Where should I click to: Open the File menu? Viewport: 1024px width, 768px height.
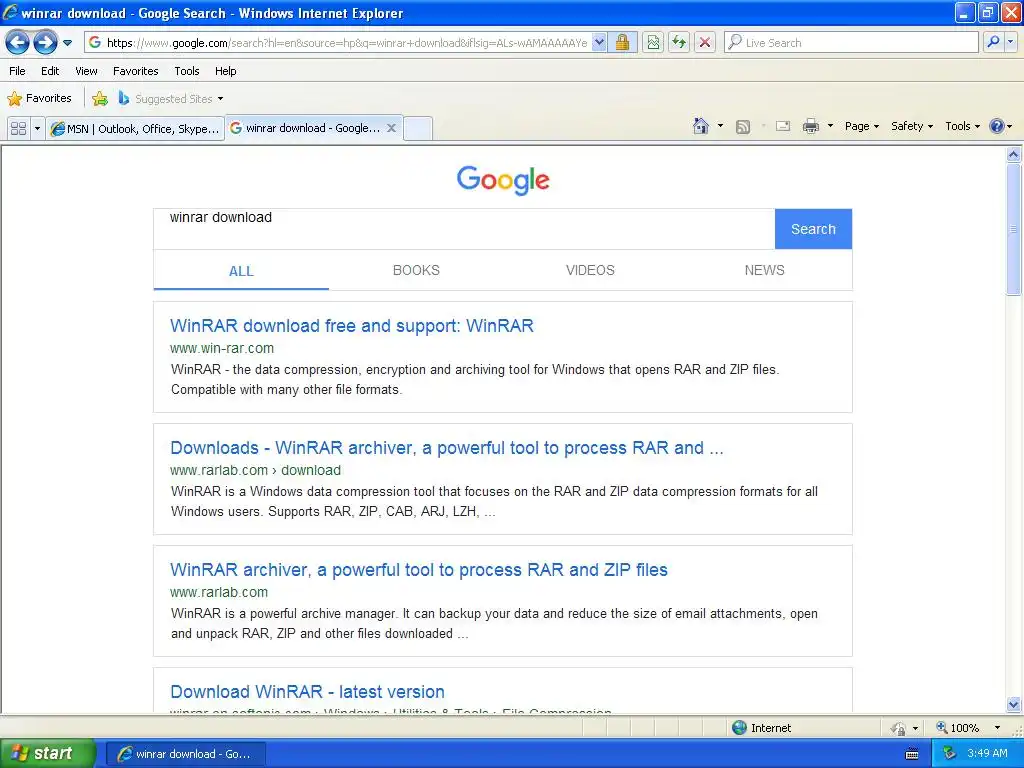[18, 71]
